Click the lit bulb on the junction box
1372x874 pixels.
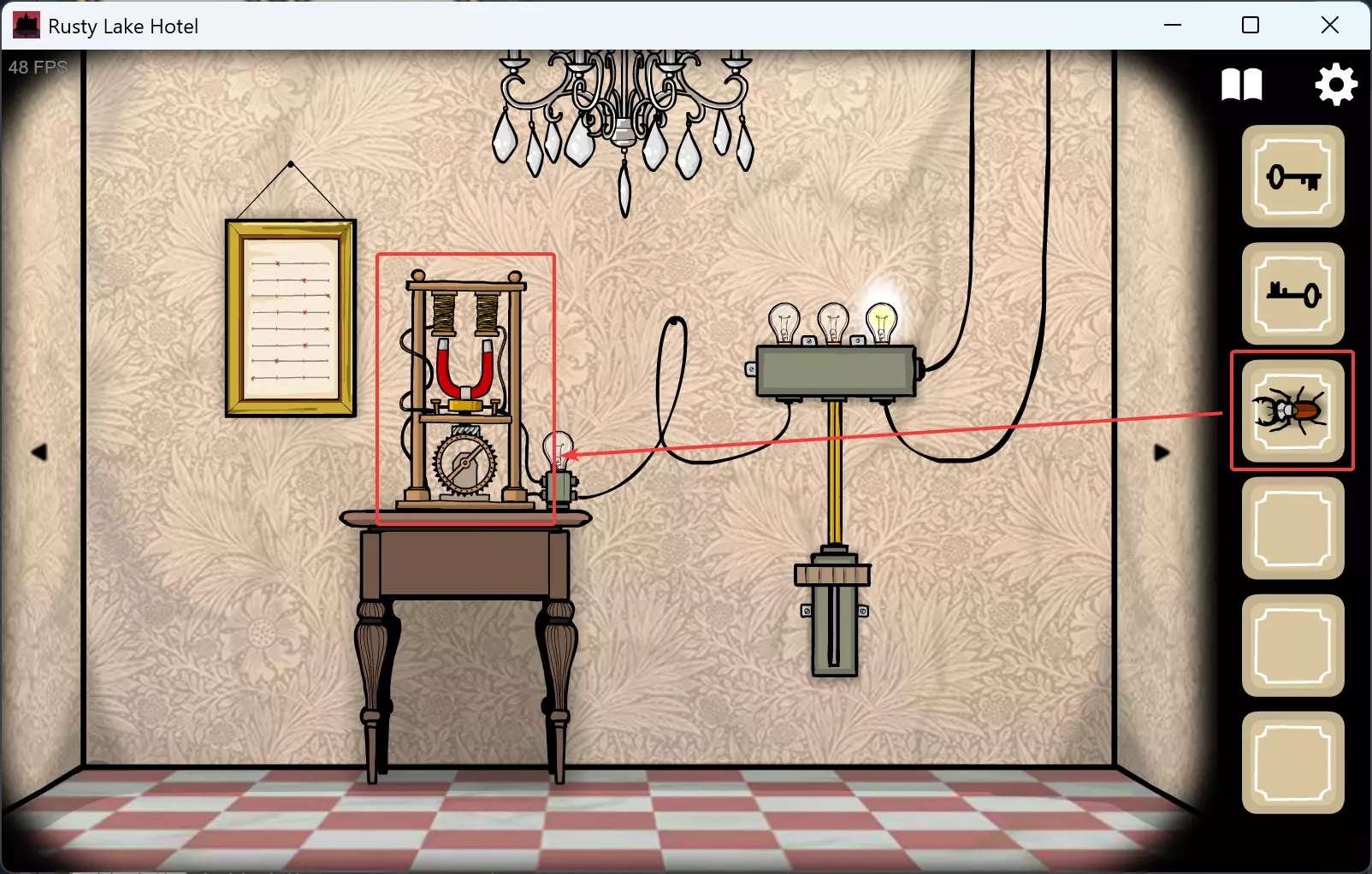coord(881,324)
